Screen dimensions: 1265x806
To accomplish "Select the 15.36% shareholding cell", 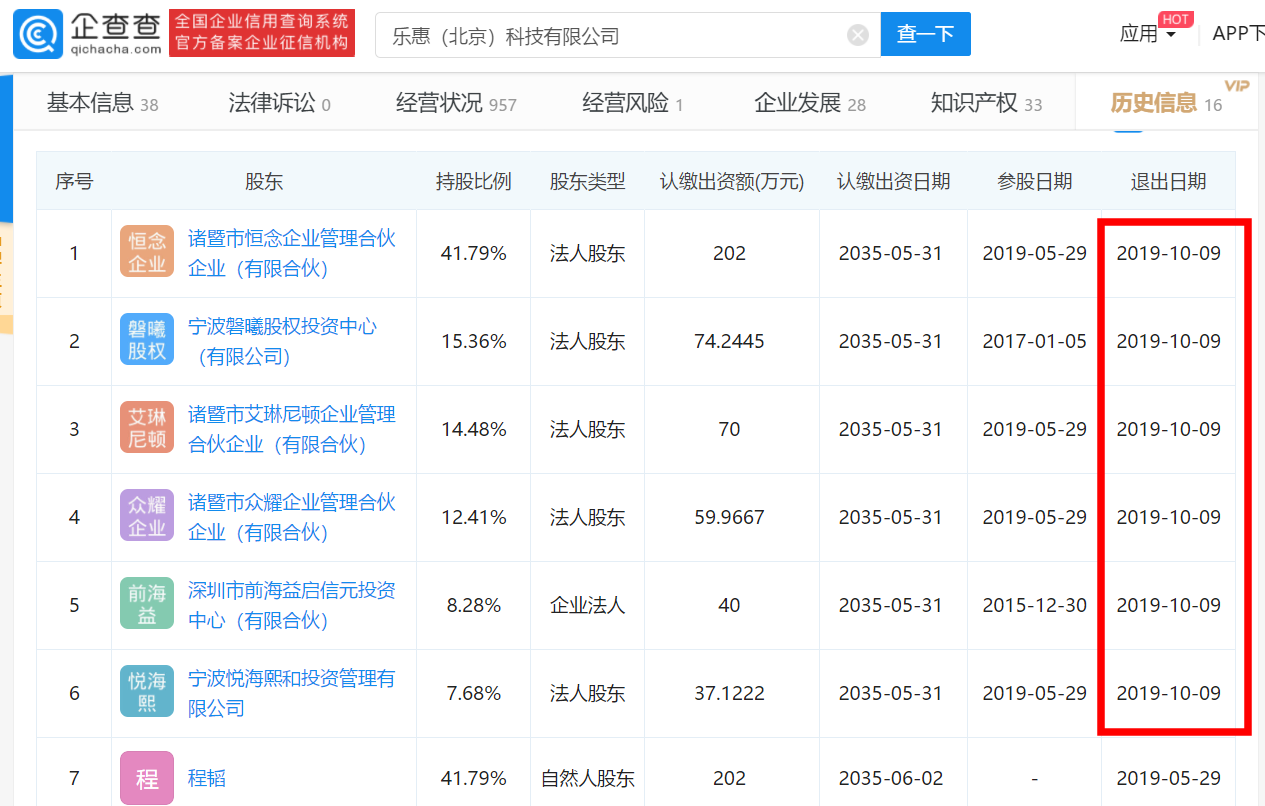I will pyautogui.click(x=474, y=342).
